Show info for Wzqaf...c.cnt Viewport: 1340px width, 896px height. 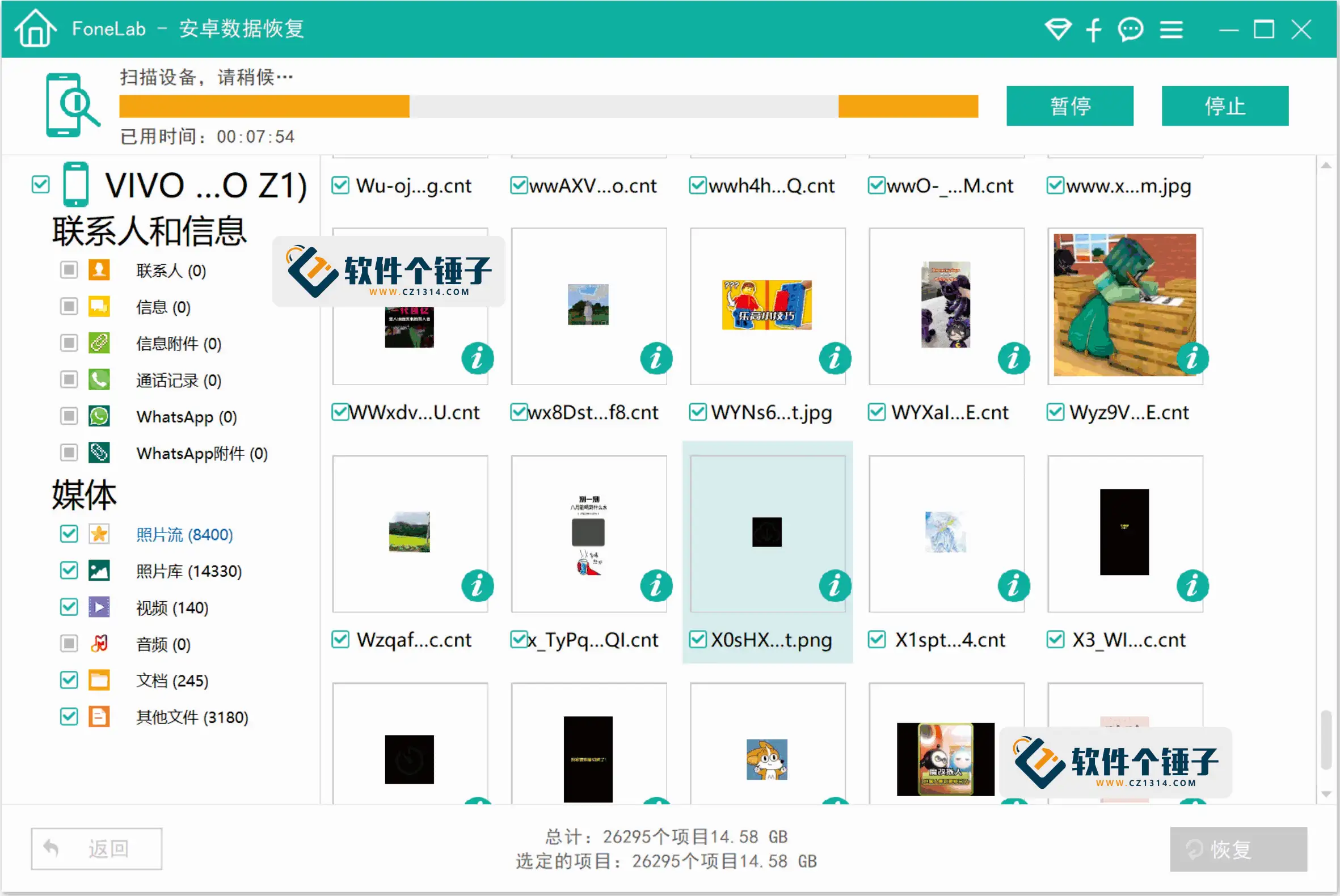pyautogui.click(x=477, y=586)
